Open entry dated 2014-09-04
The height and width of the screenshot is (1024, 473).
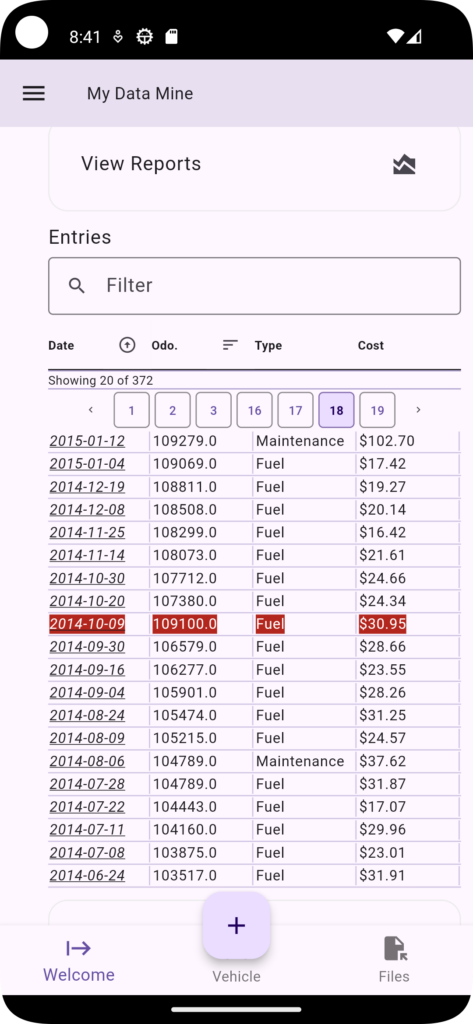tap(87, 692)
